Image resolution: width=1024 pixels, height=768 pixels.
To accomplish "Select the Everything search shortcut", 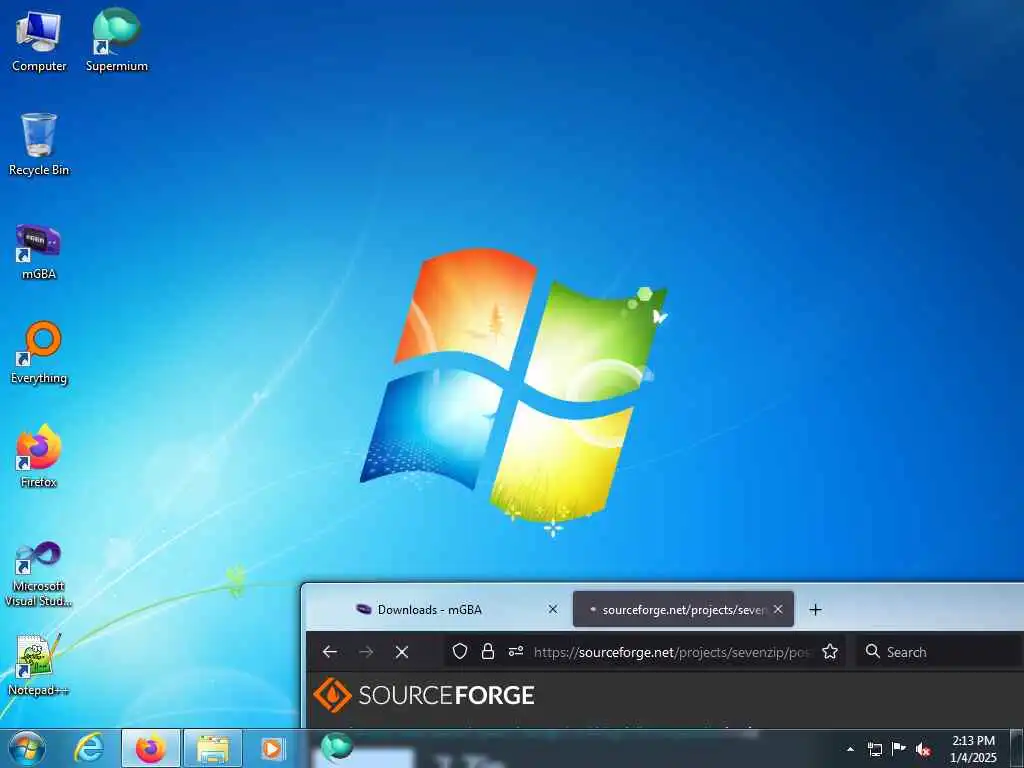I will click(39, 353).
